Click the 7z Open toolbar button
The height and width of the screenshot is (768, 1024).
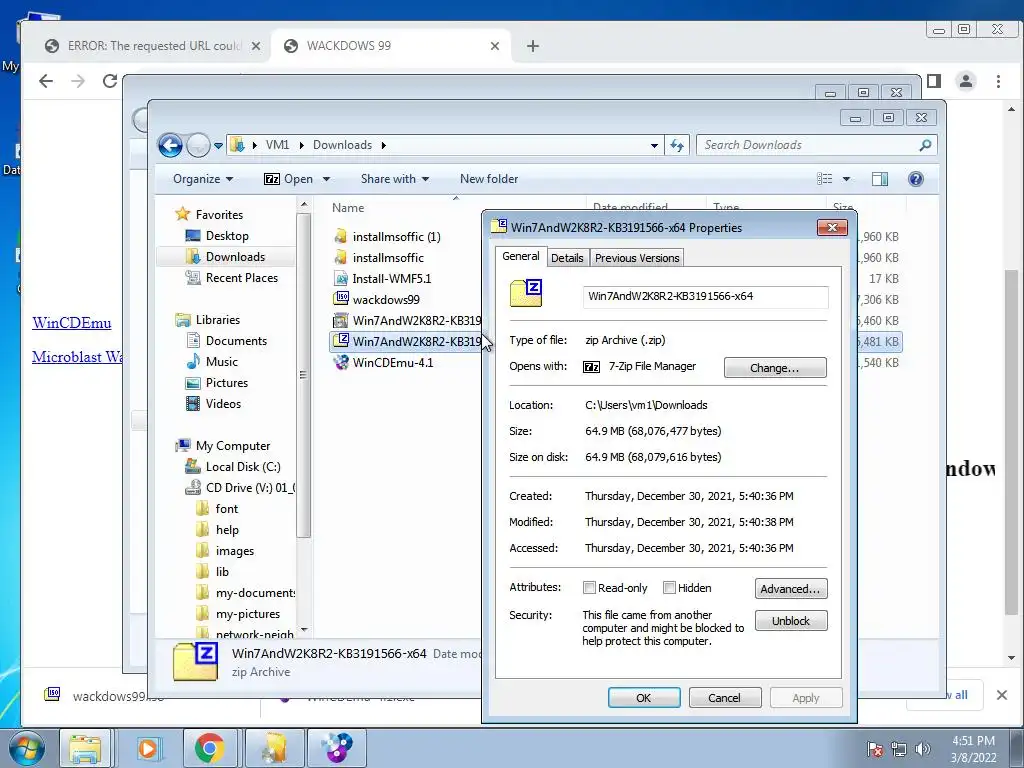pos(288,179)
